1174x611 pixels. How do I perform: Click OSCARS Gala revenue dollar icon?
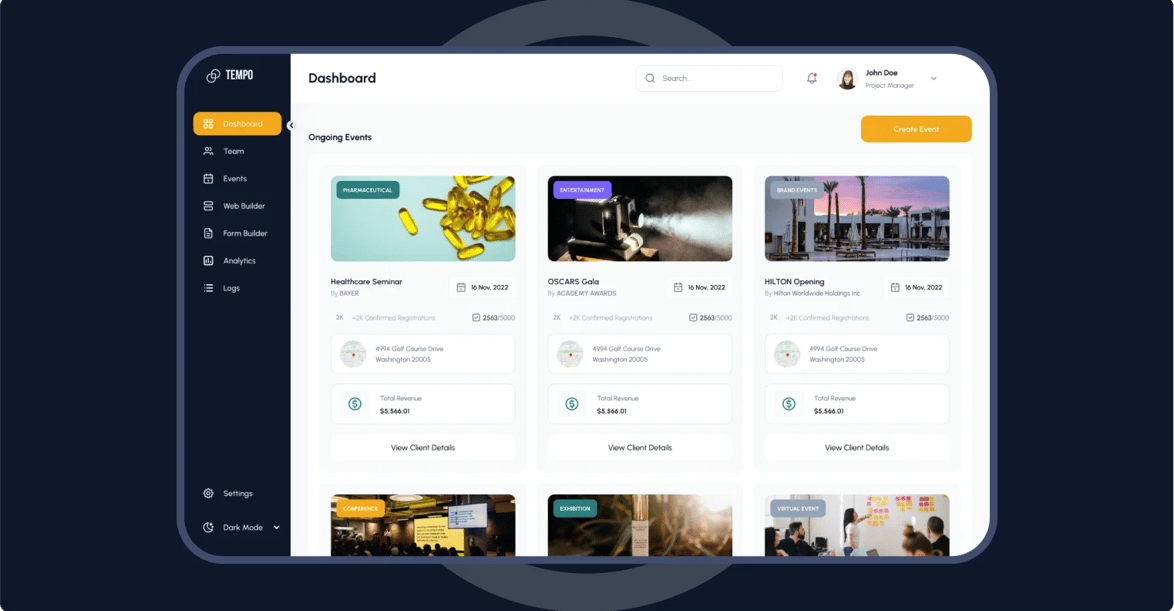(572, 404)
